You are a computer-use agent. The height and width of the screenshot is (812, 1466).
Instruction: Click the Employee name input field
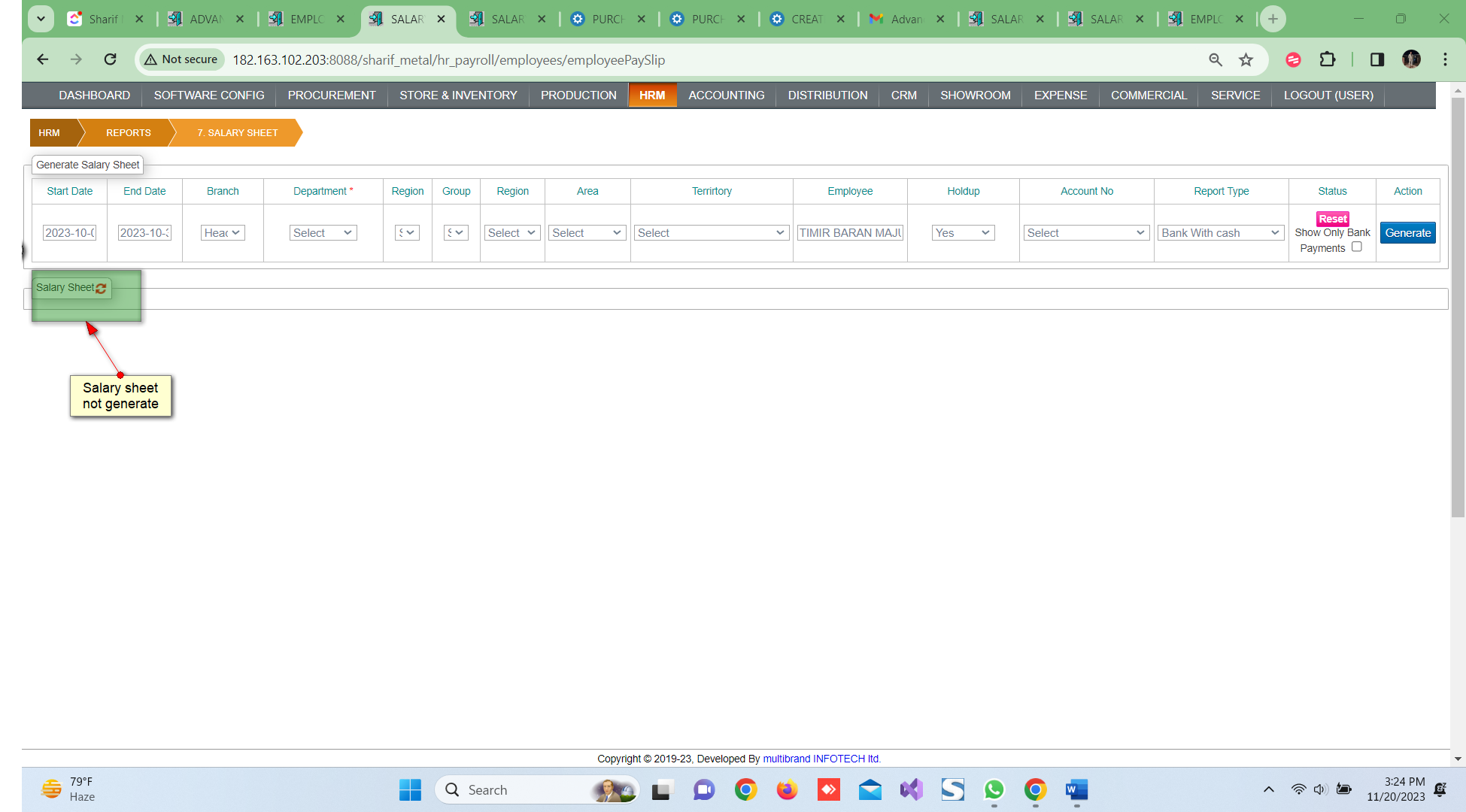tap(850, 233)
